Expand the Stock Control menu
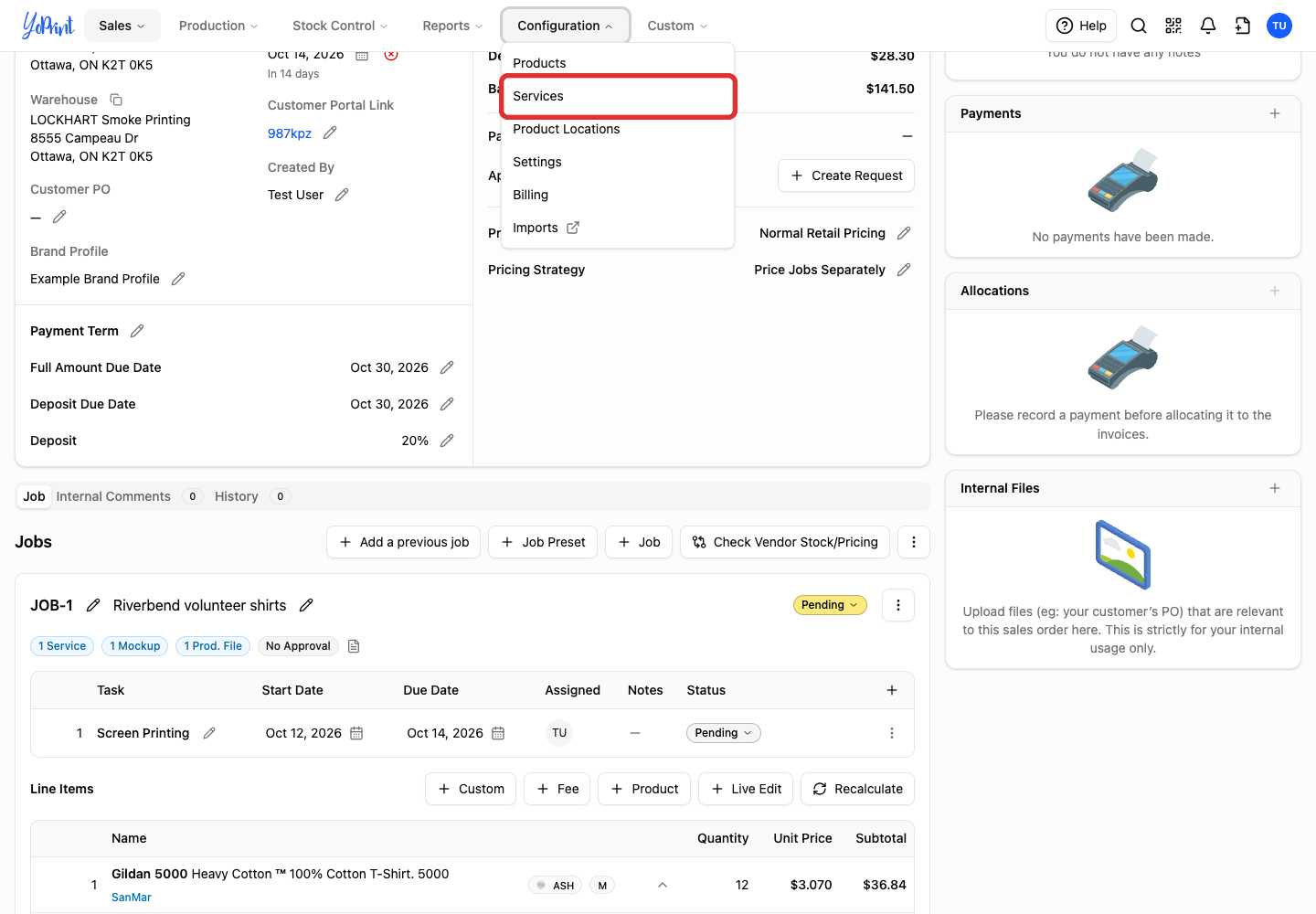 [340, 26]
